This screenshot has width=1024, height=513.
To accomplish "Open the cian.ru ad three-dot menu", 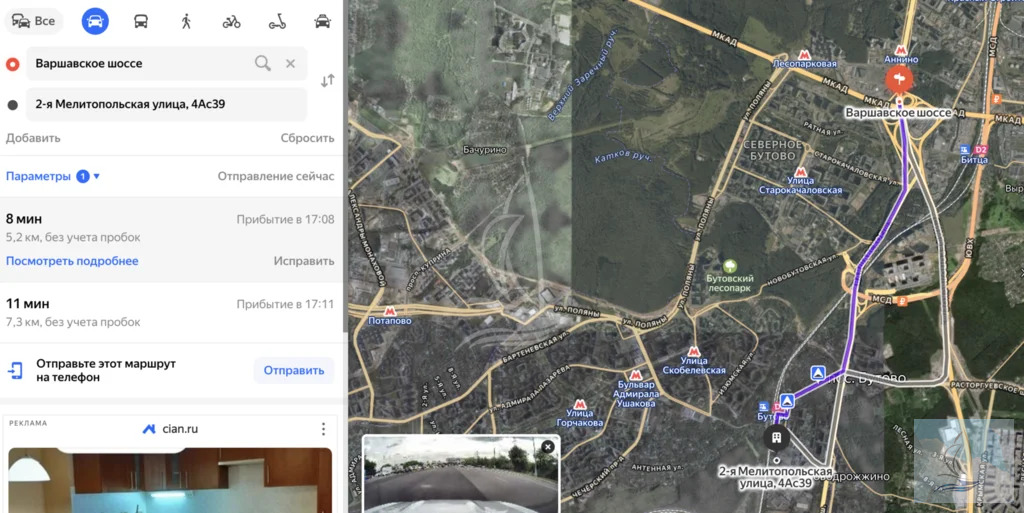I will [323, 429].
